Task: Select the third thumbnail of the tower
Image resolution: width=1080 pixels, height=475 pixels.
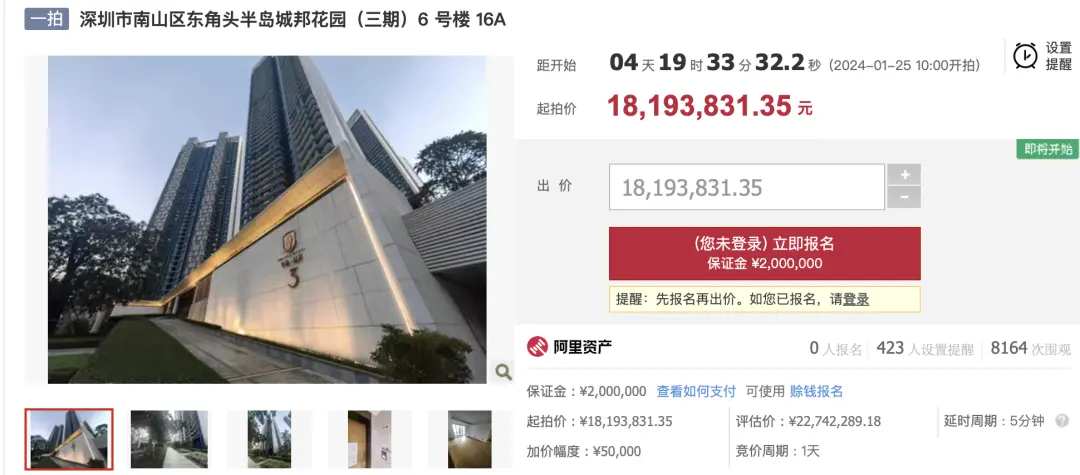Action: click(x=269, y=439)
